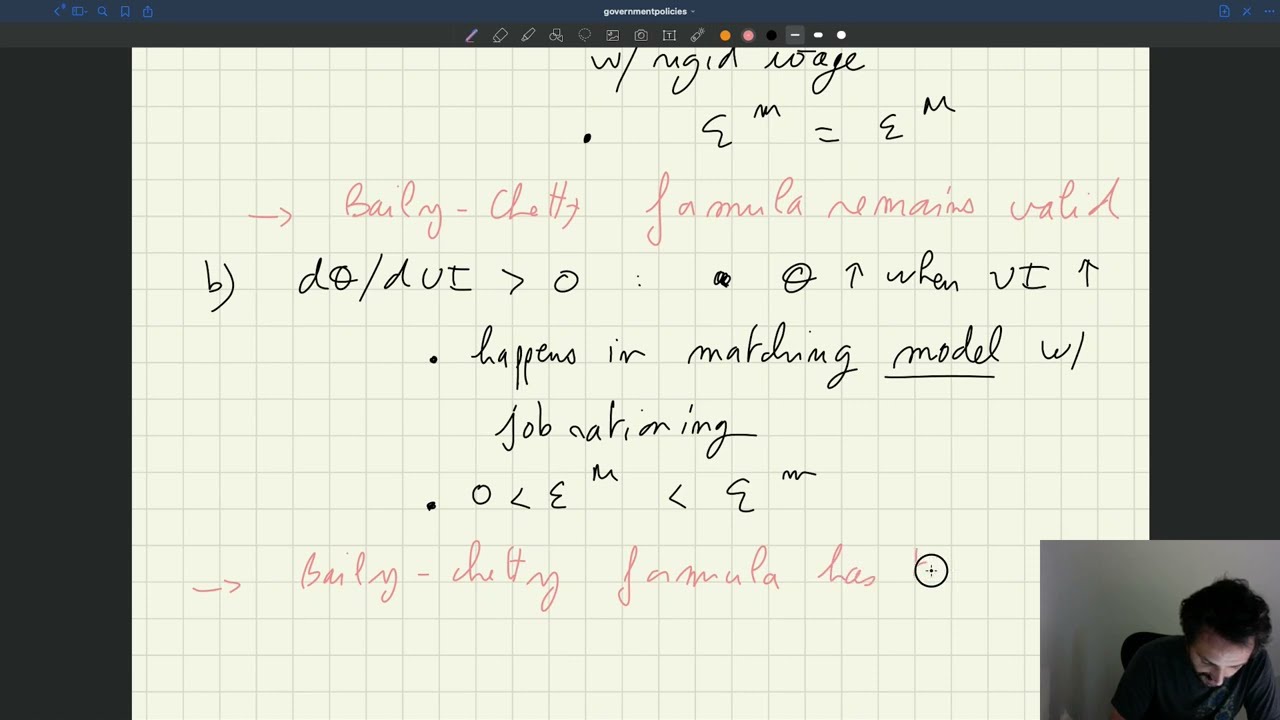
Task: Select the Highlighter tool
Action: point(528,35)
